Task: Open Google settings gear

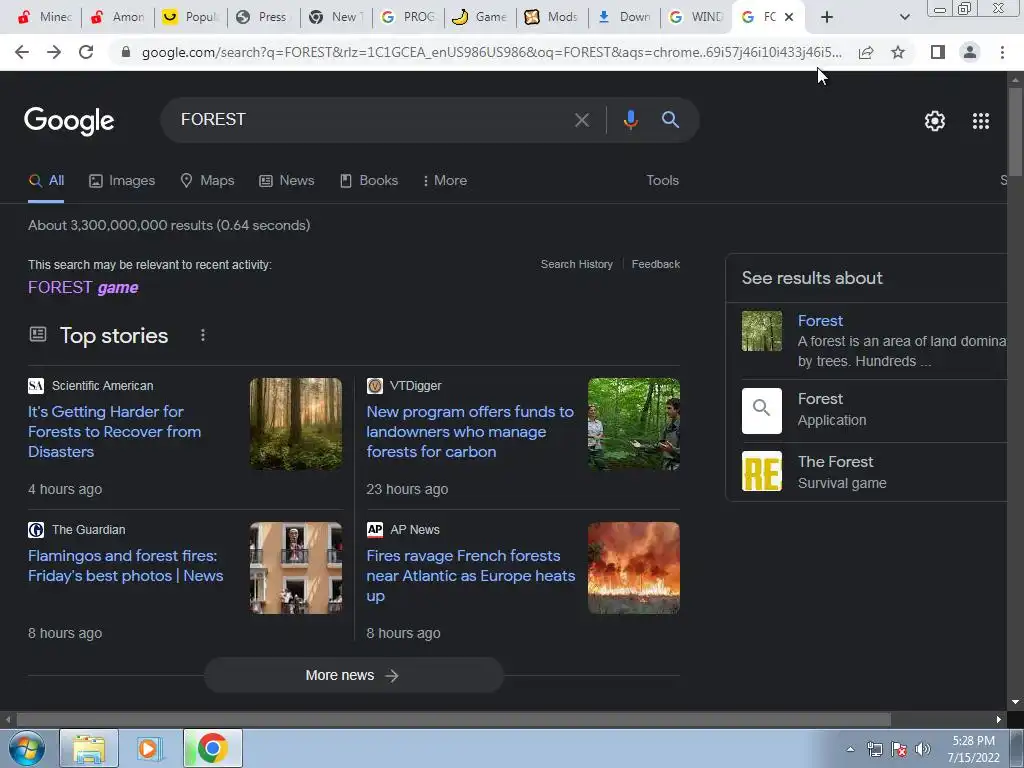Action: (935, 121)
